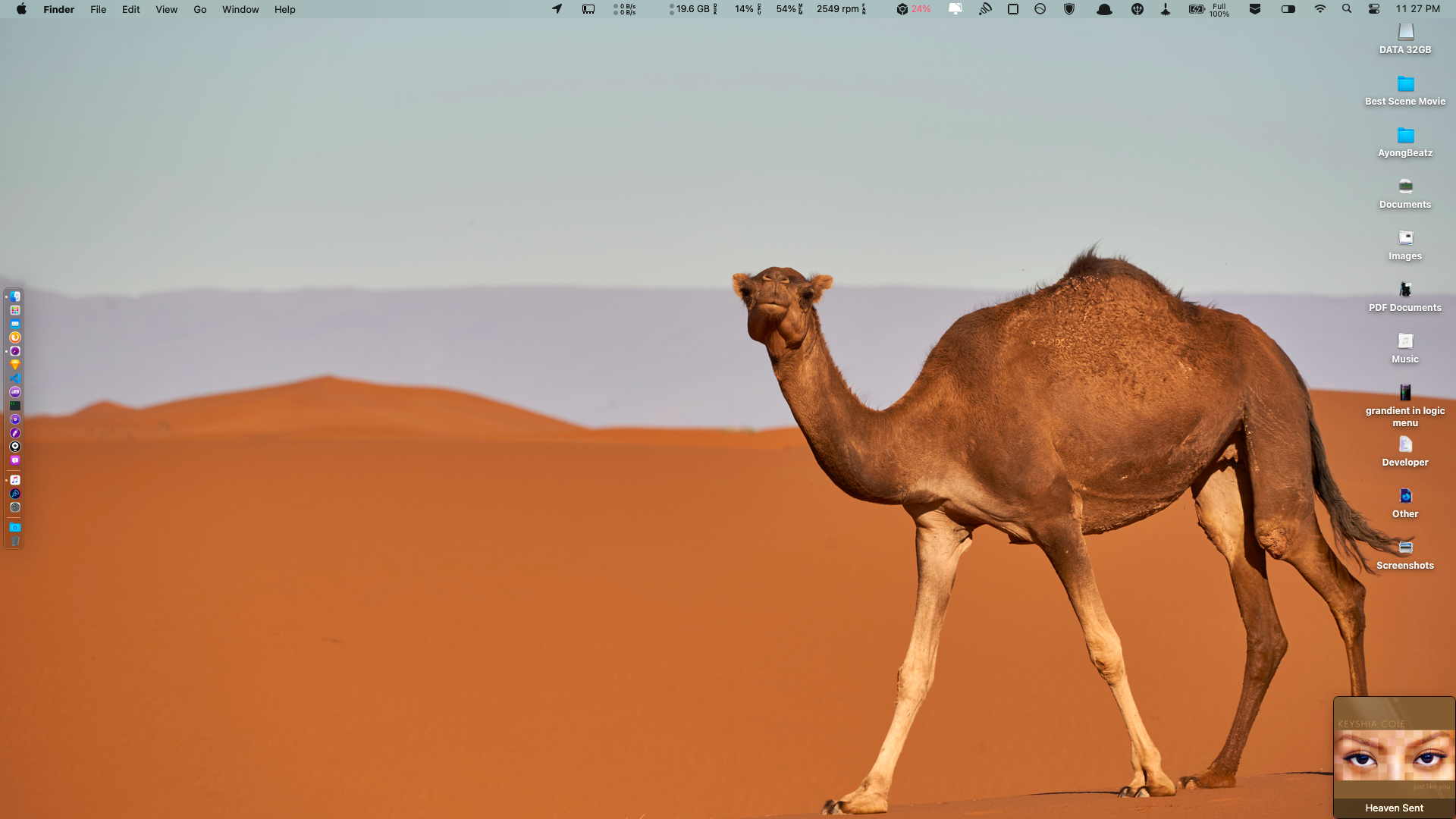Open the Terminal icon in the dock
Image resolution: width=1456 pixels, height=819 pixels.
click(15, 406)
